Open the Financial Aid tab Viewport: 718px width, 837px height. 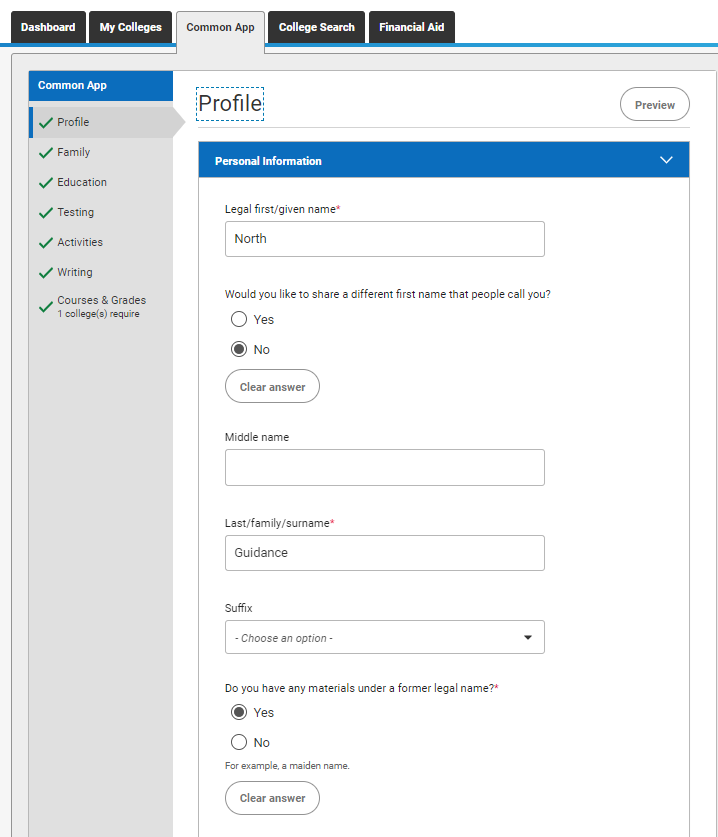point(412,27)
